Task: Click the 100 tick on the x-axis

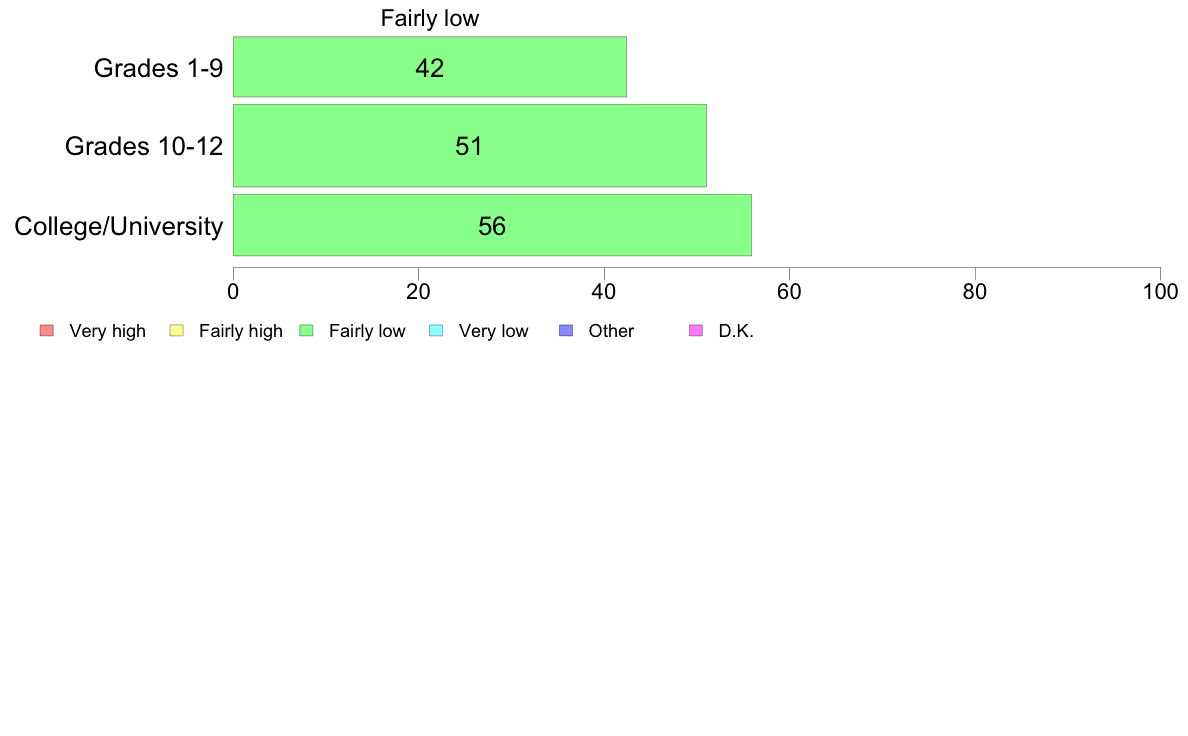Action: tap(1160, 292)
